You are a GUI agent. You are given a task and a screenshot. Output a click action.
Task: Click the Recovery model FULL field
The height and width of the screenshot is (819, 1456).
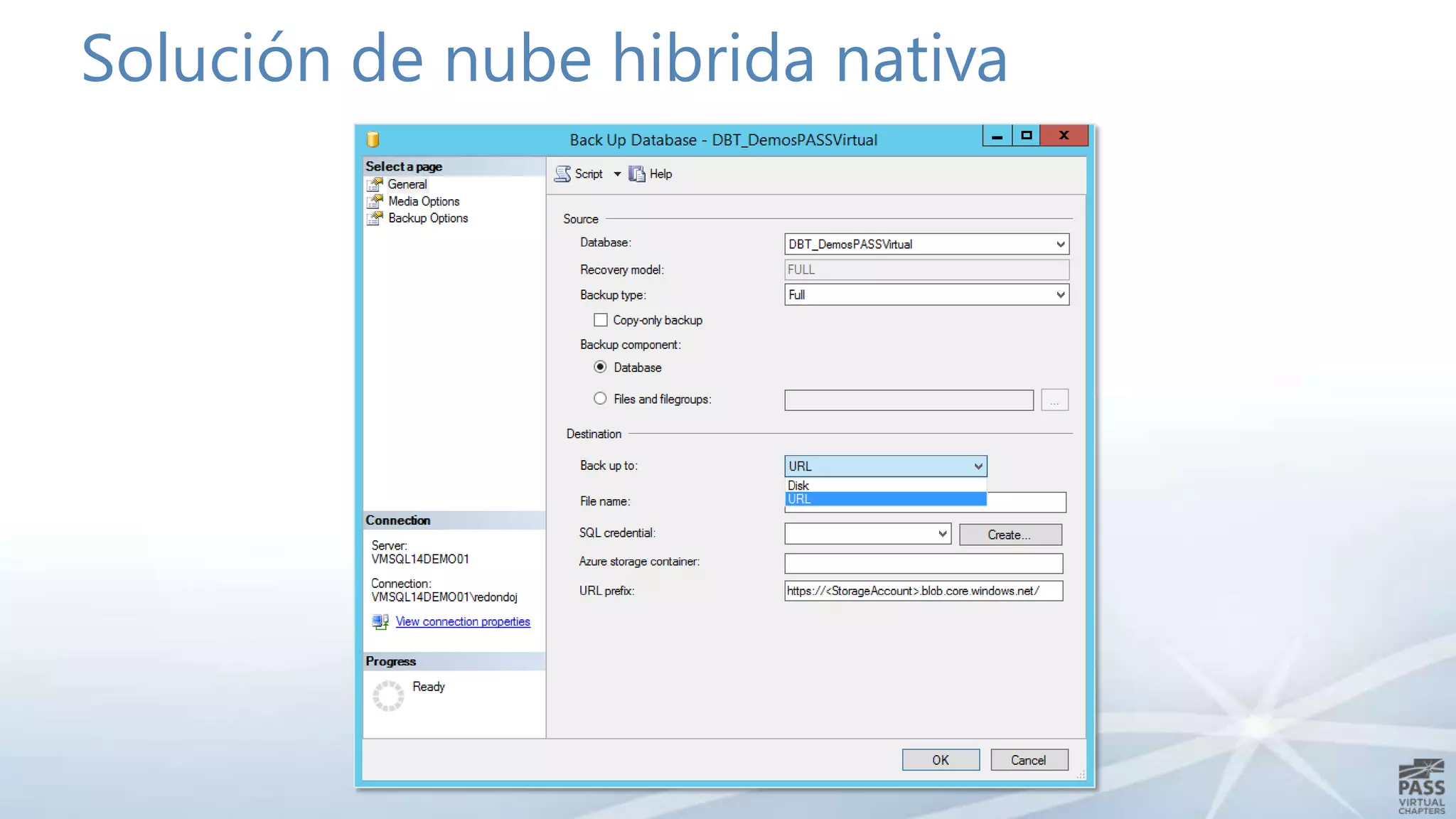tap(926, 269)
